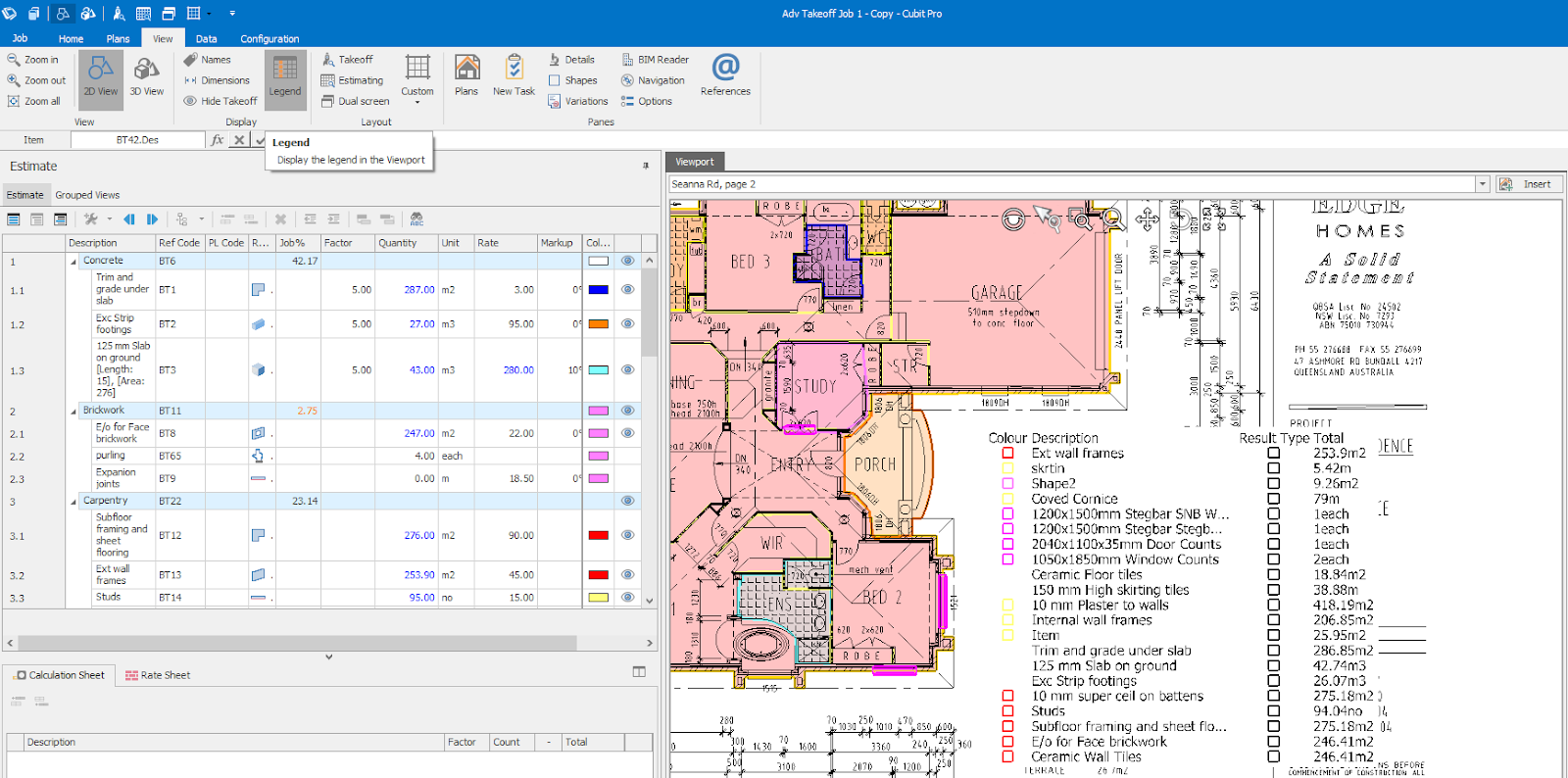This screenshot has height=778, width=1568.
Task: Switch to 3D View mode
Action: (146, 76)
